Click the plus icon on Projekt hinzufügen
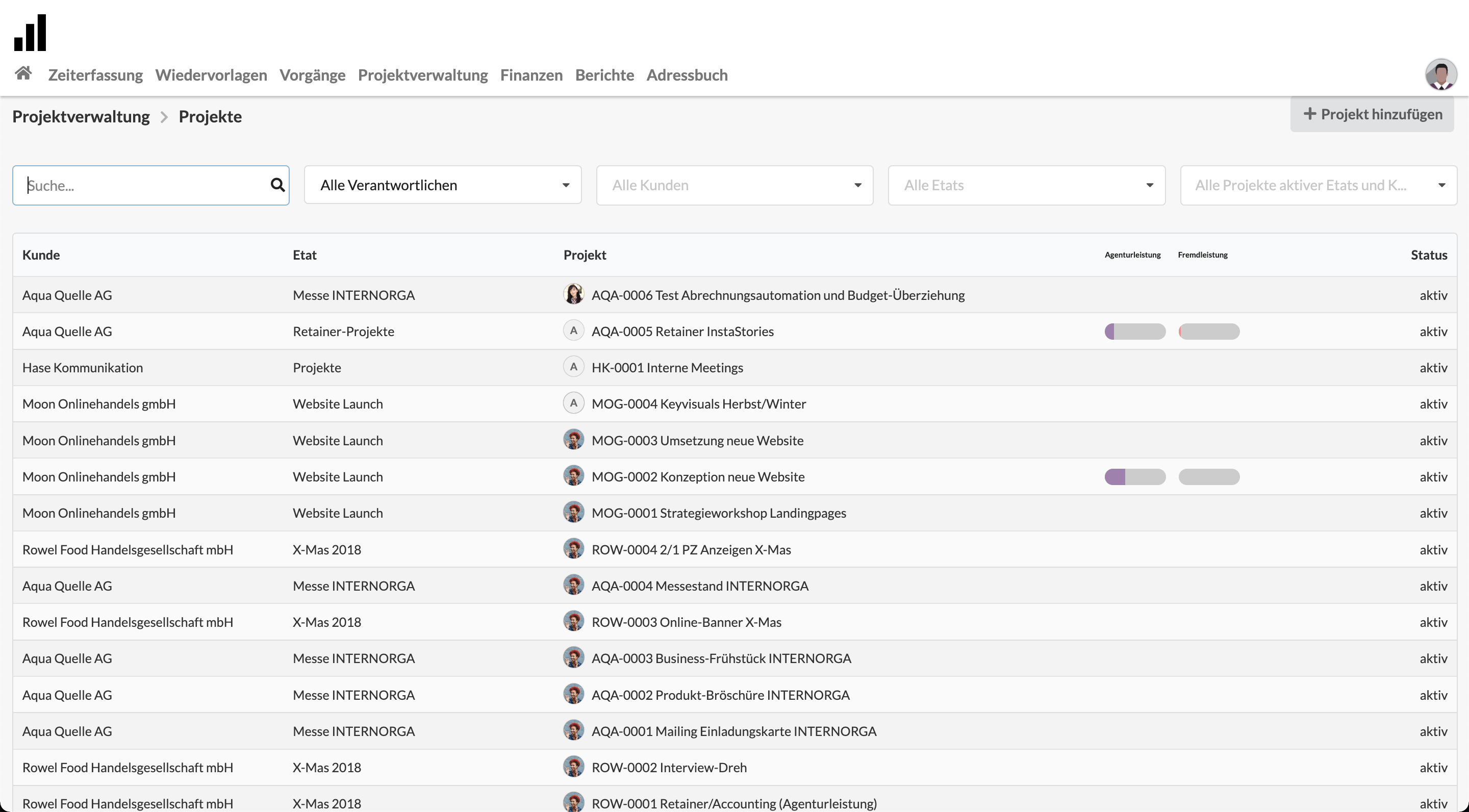1469x812 pixels. 1309,114
